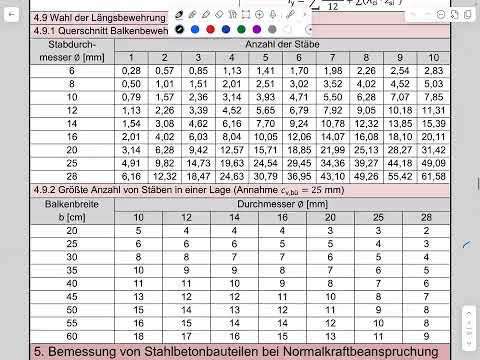Open the more options circle icon
This screenshot has height=360, width=480.
click(x=441, y=14)
